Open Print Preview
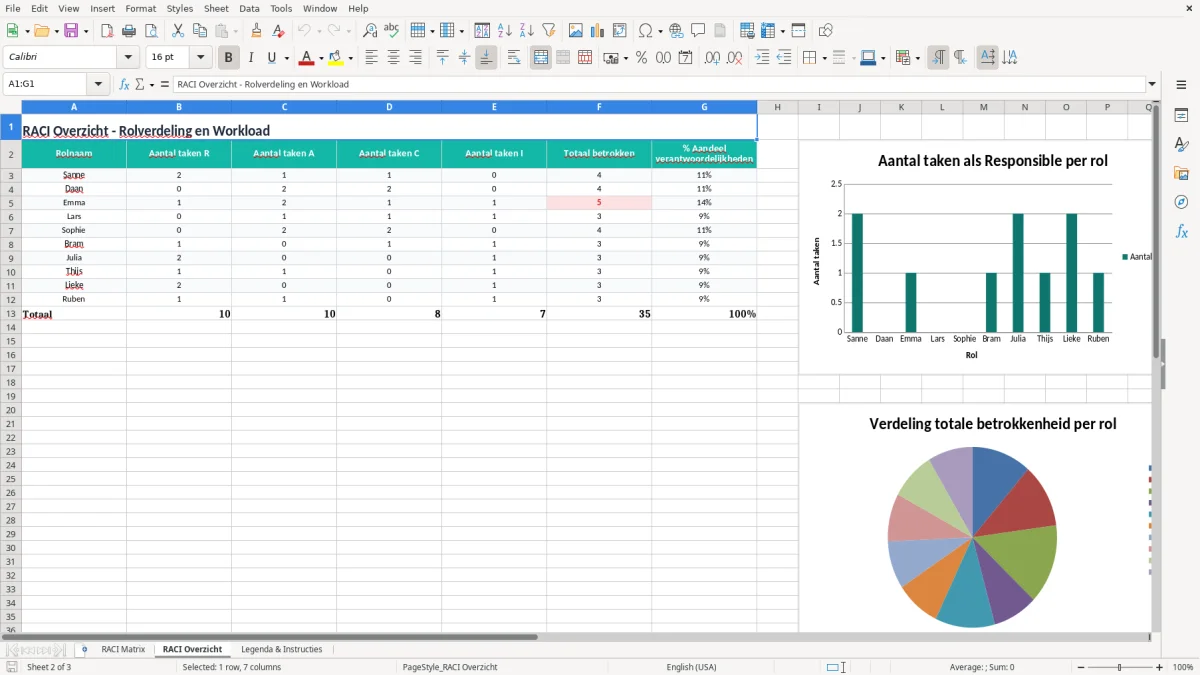 point(151,31)
